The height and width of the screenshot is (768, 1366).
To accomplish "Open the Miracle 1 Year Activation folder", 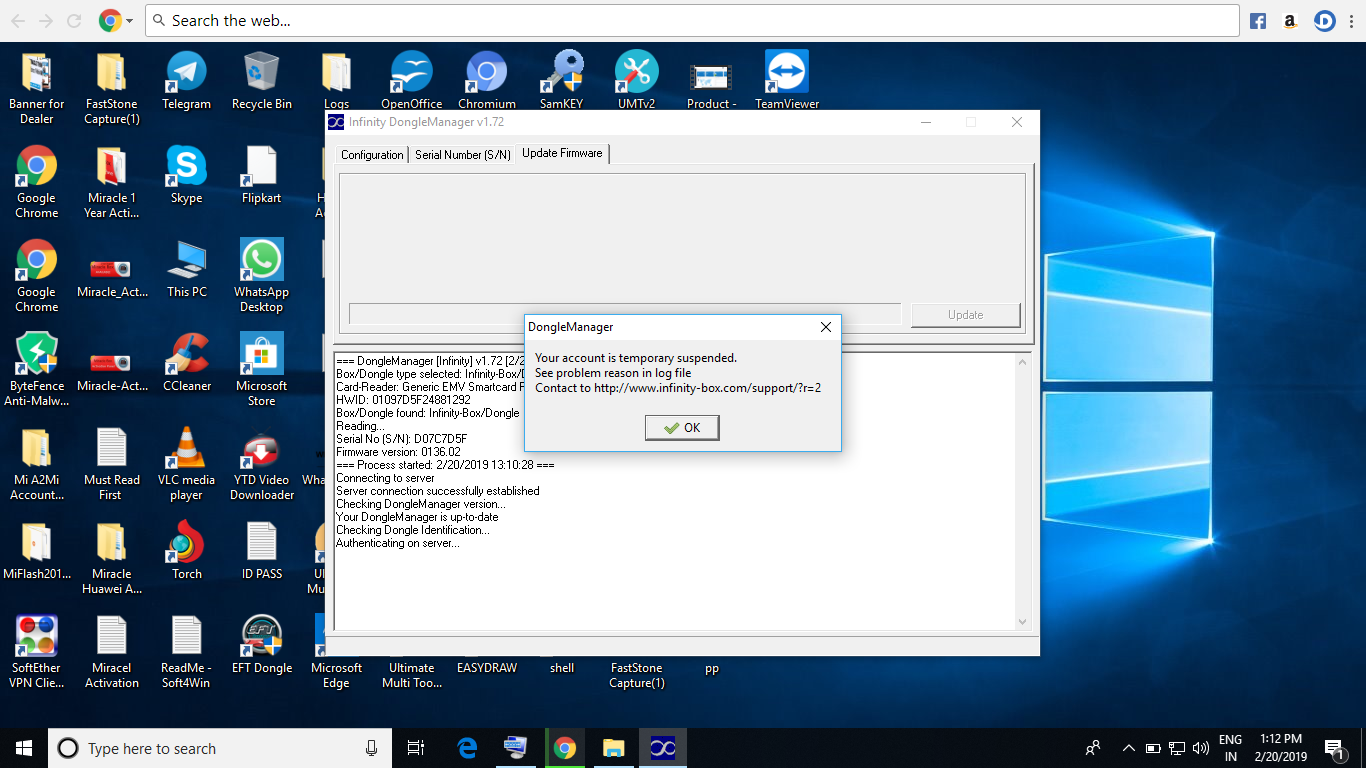I will pos(111,181).
